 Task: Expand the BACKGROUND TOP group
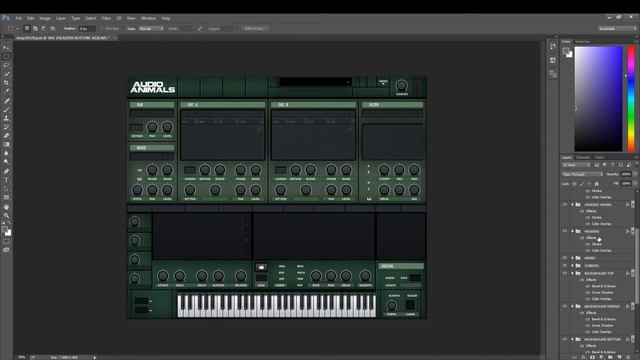click(x=572, y=273)
